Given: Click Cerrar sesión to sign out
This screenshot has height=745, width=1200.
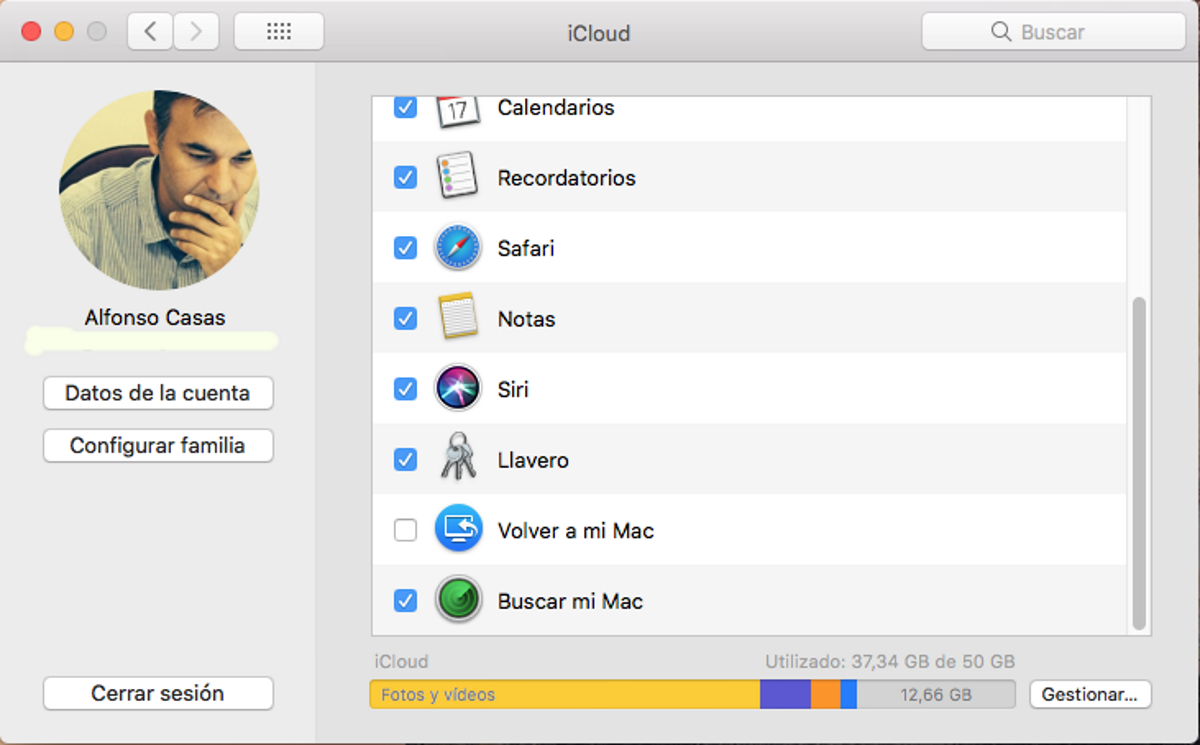Looking at the screenshot, I should pyautogui.click(x=158, y=693).
